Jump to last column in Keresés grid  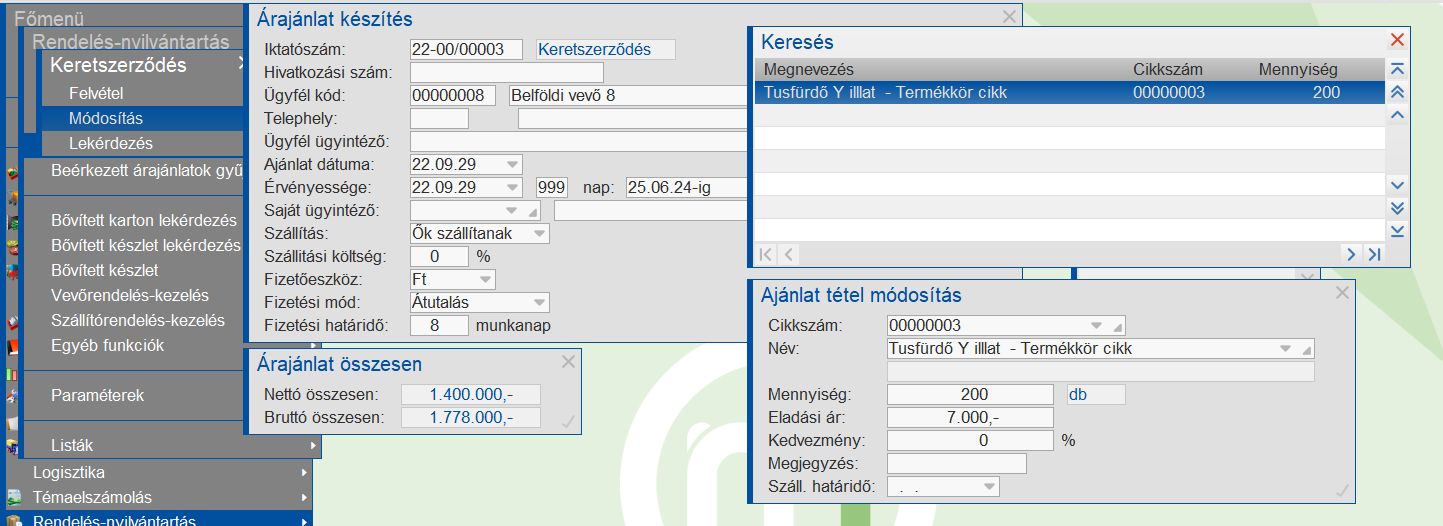pos(1373,255)
